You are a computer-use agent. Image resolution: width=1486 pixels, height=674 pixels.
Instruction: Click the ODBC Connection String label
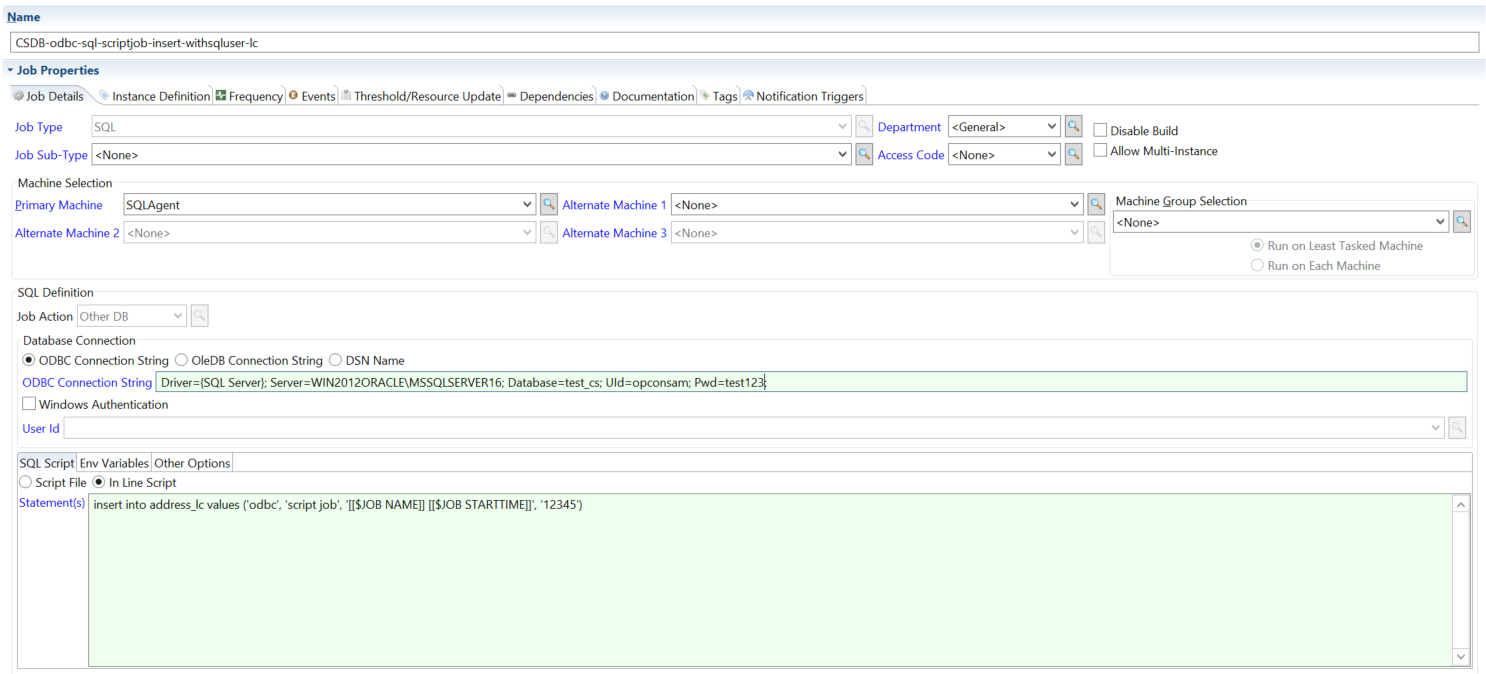87,382
